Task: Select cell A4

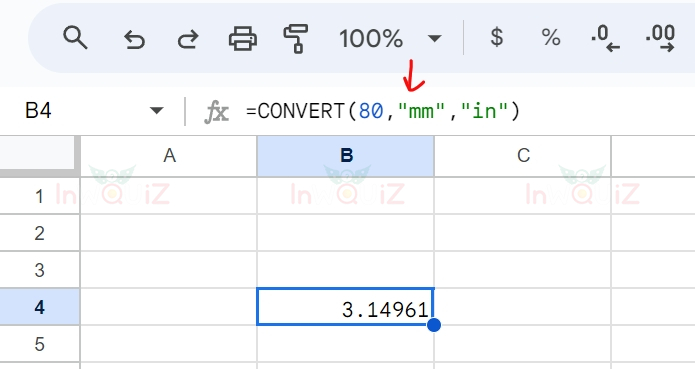Action: (169, 307)
